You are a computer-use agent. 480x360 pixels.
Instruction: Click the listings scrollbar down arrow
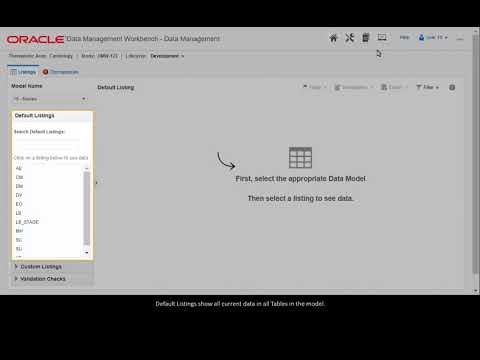click(x=87, y=253)
